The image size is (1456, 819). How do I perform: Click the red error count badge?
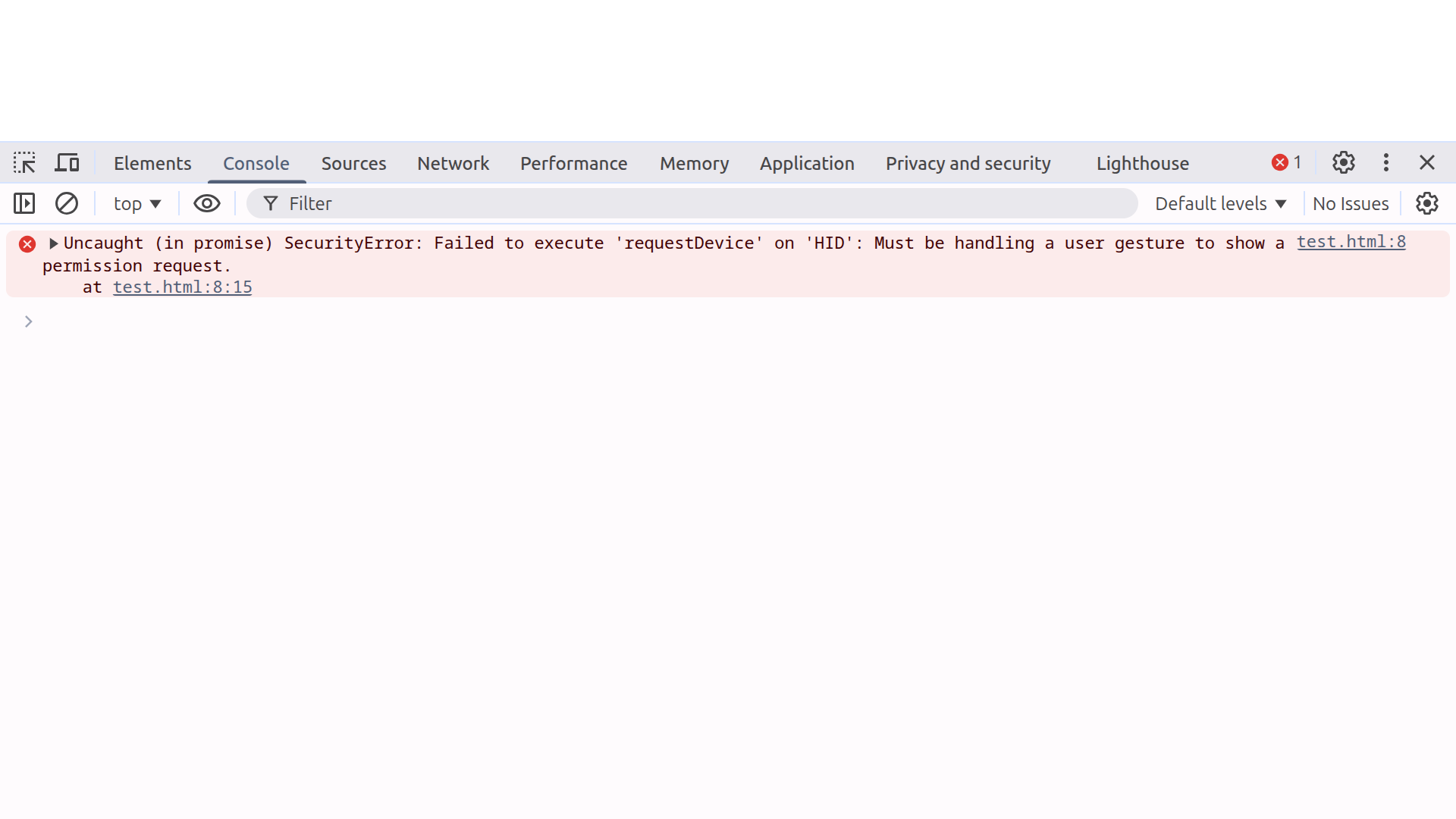(x=1286, y=162)
